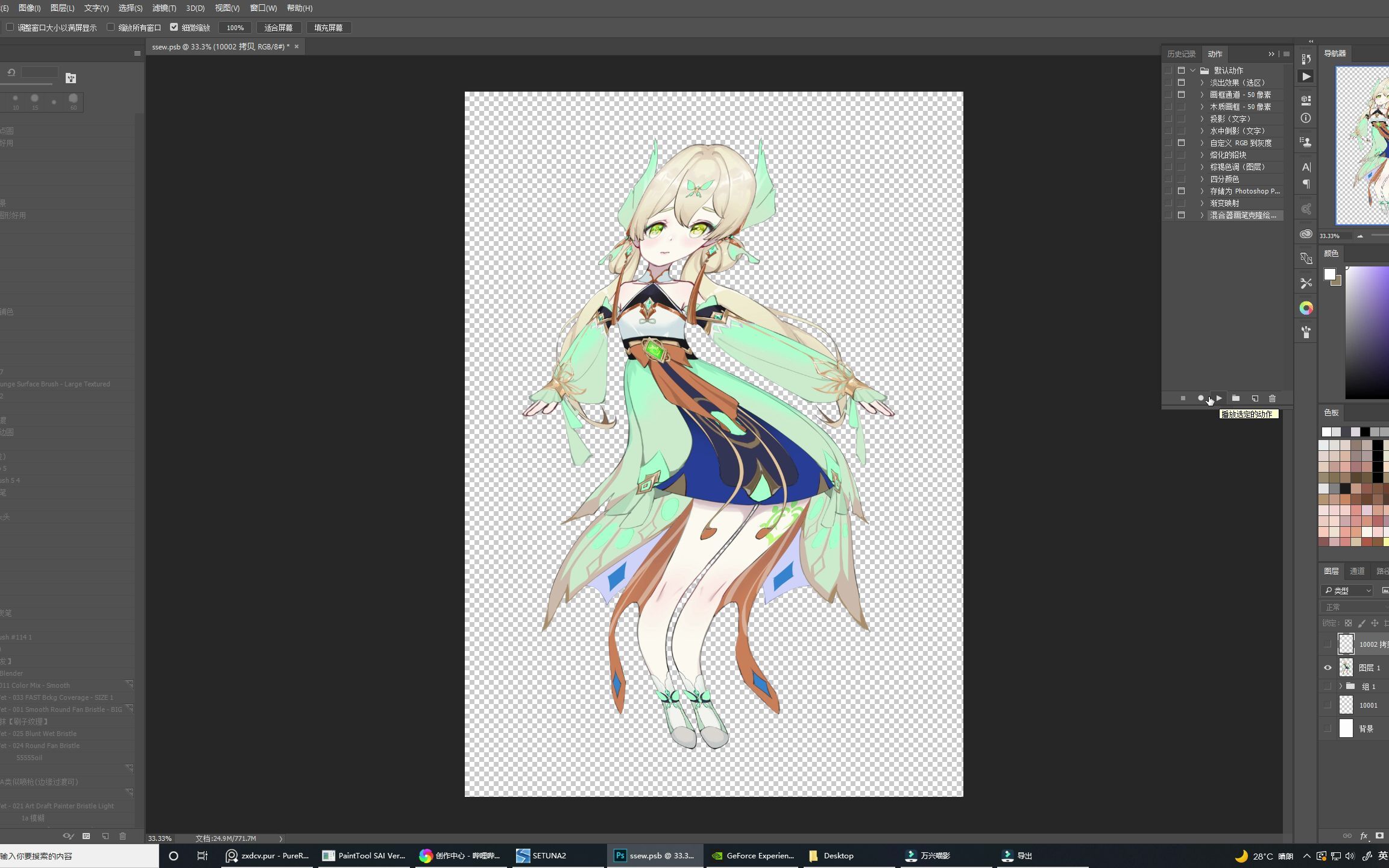Open the layer filter 类型 dropdown

pyautogui.click(x=1348, y=591)
